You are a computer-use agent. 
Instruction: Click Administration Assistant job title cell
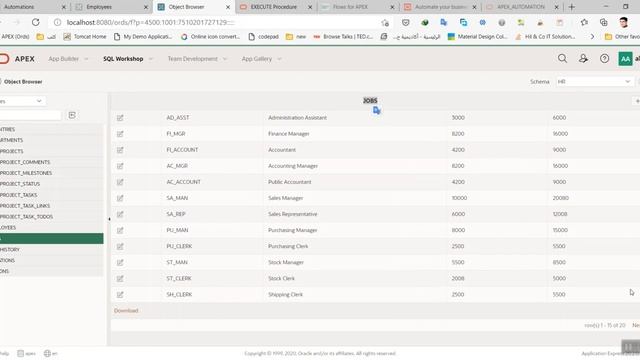[297, 118]
